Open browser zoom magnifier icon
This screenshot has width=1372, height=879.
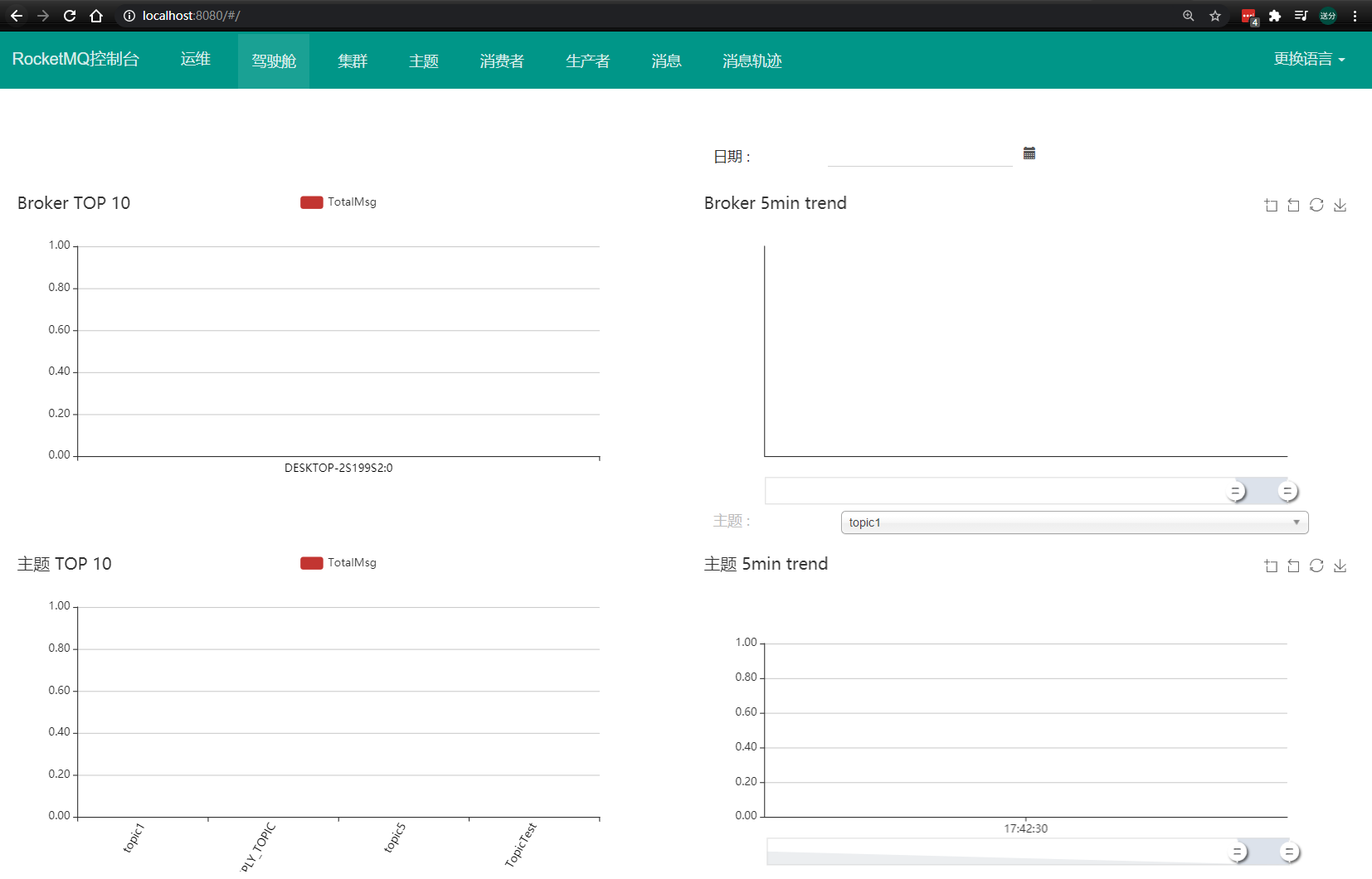tap(1189, 16)
